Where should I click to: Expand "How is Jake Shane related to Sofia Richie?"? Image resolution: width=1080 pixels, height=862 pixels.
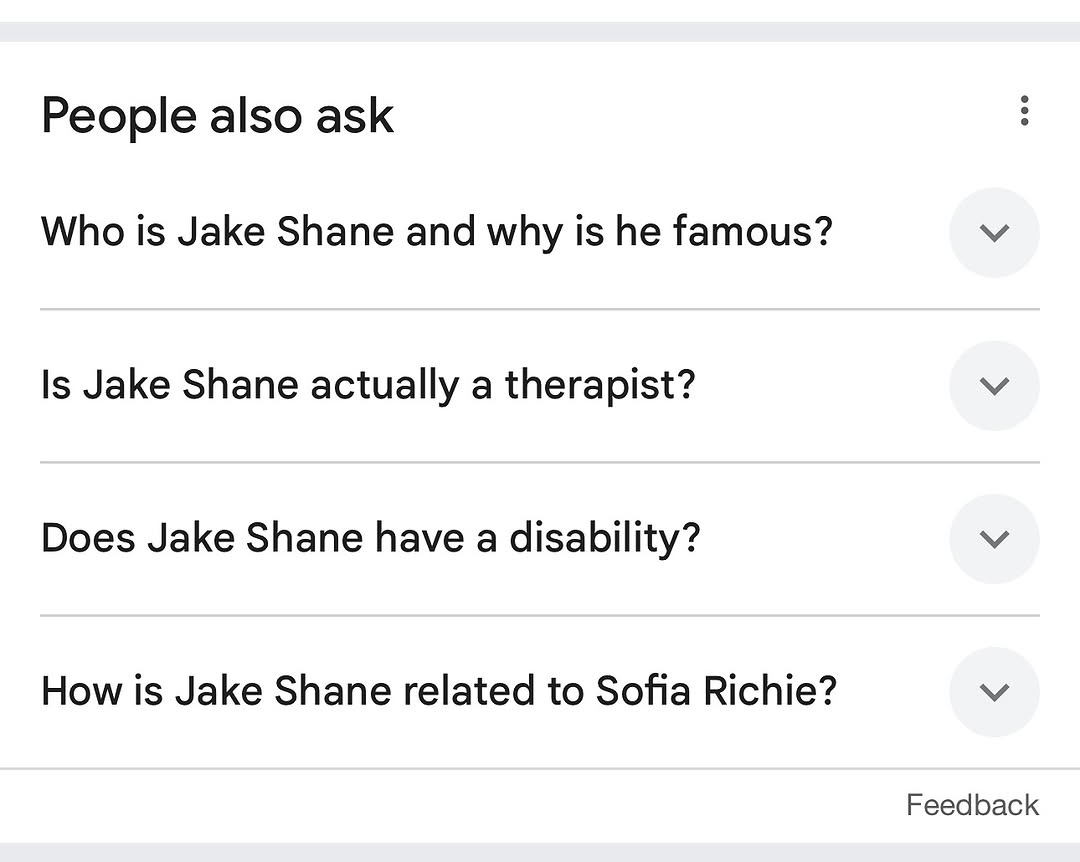click(x=438, y=692)
